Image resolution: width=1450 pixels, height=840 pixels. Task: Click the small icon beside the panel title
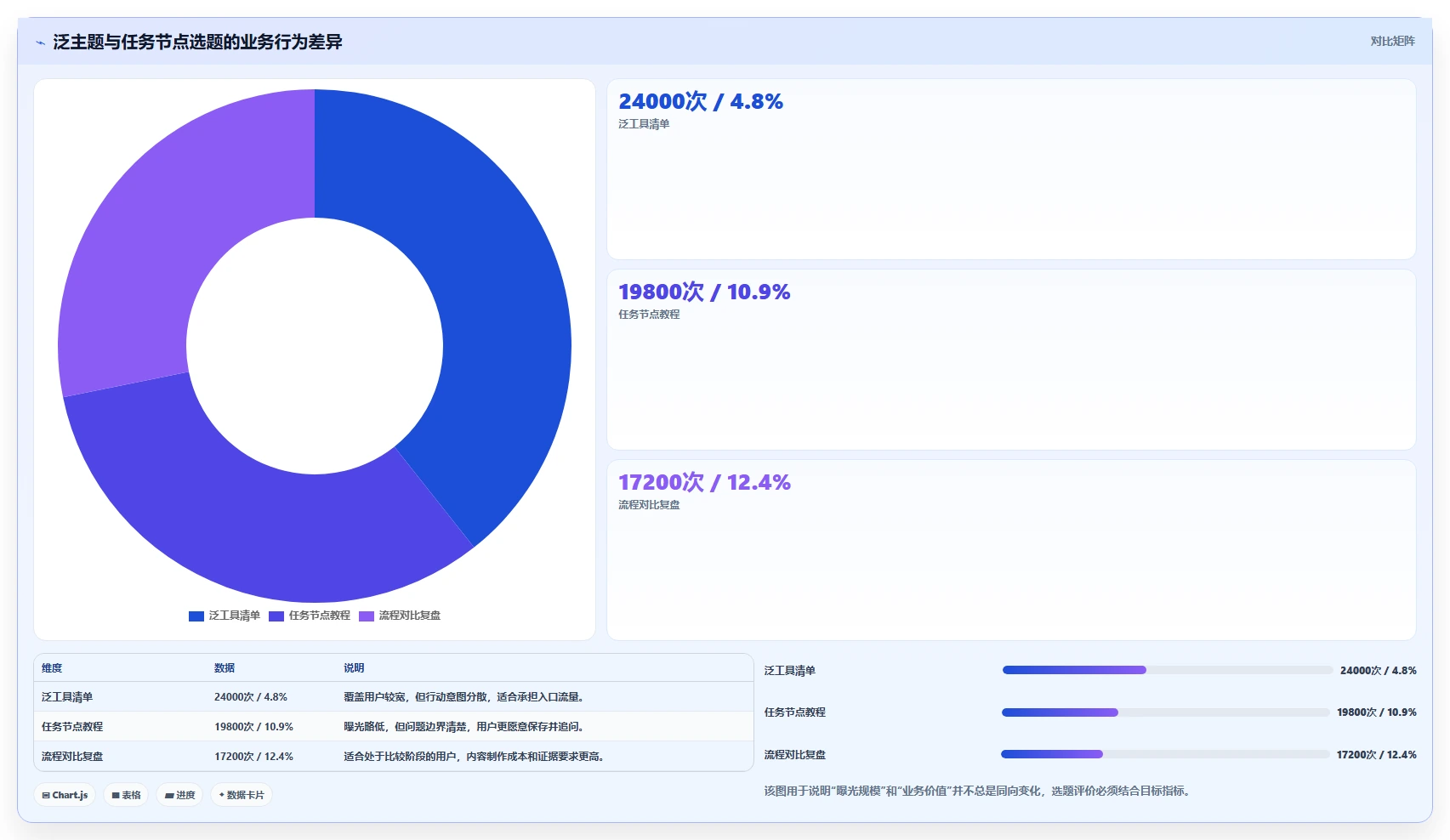click(x=40, y=43)
